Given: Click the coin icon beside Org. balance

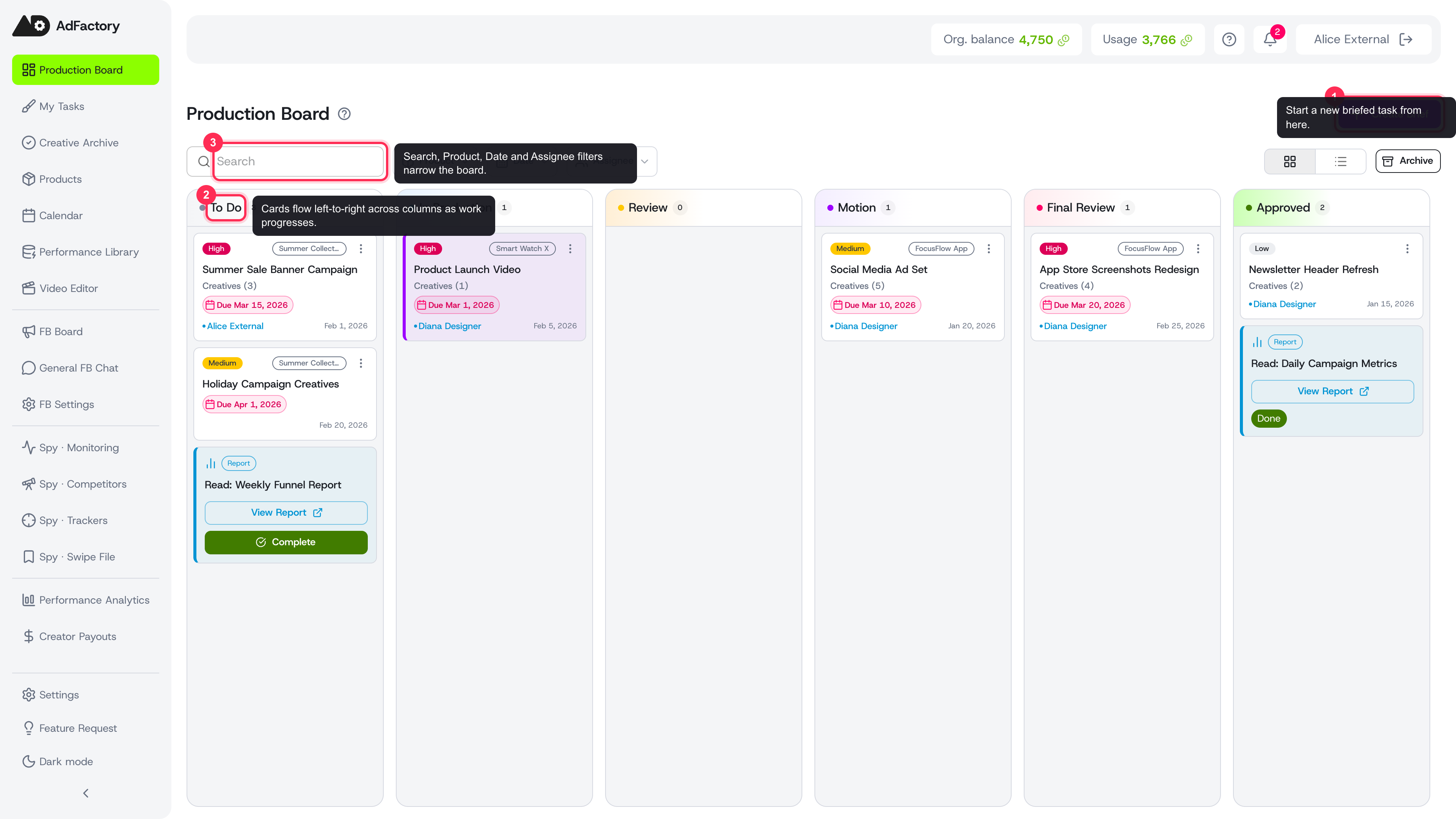Looking at the screenshot, I should click(x=1064, y=39).
